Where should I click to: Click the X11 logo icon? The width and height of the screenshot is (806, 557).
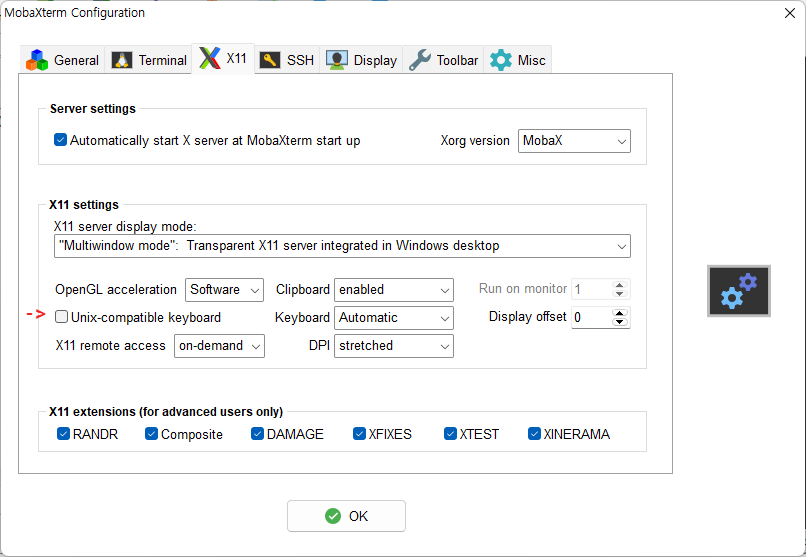210,58
